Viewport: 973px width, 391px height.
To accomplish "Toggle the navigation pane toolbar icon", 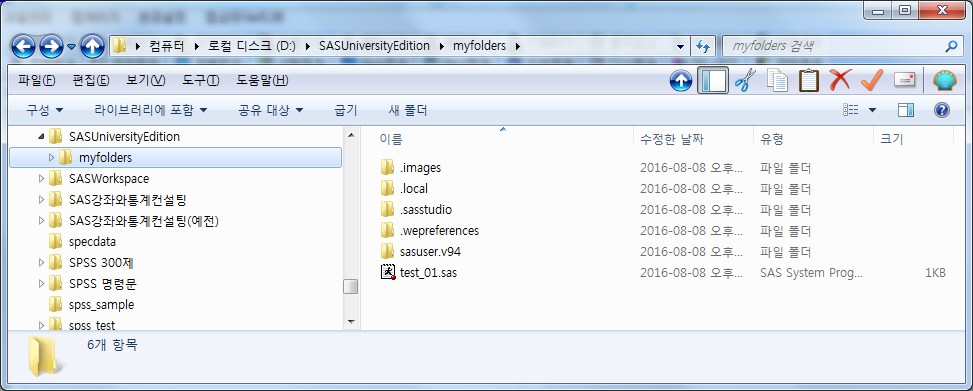I will (713, 81).
